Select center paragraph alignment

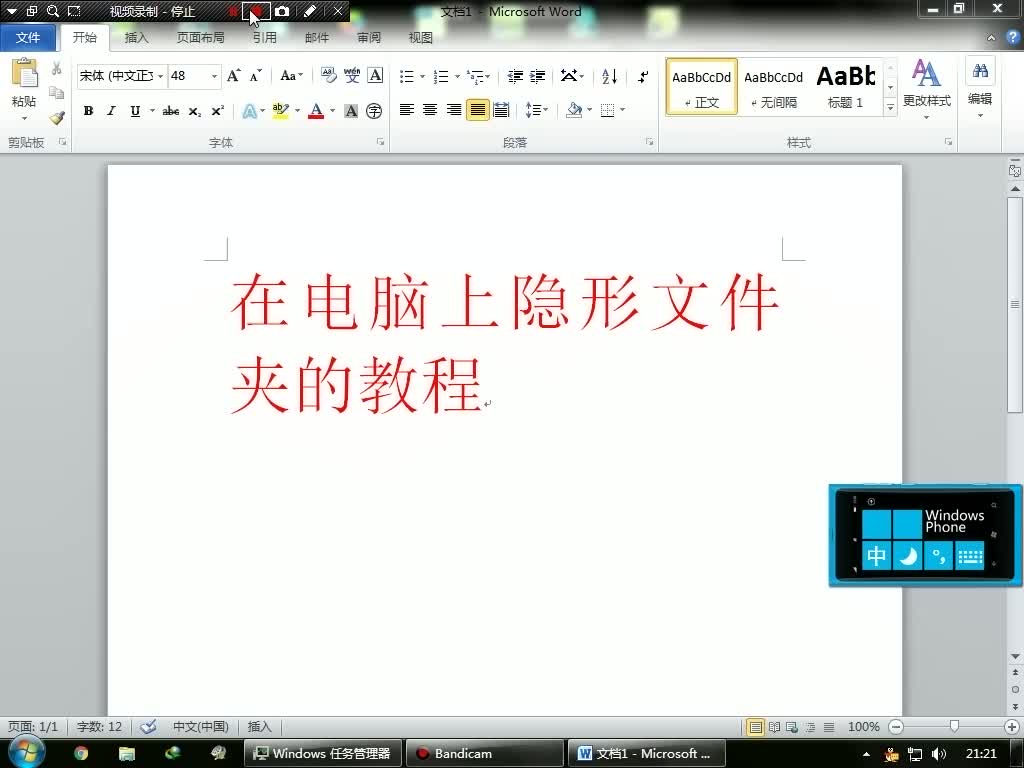pos(429,110)
